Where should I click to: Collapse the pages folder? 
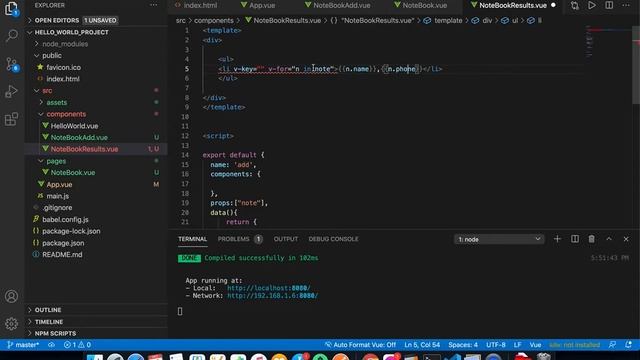(56, 161)
